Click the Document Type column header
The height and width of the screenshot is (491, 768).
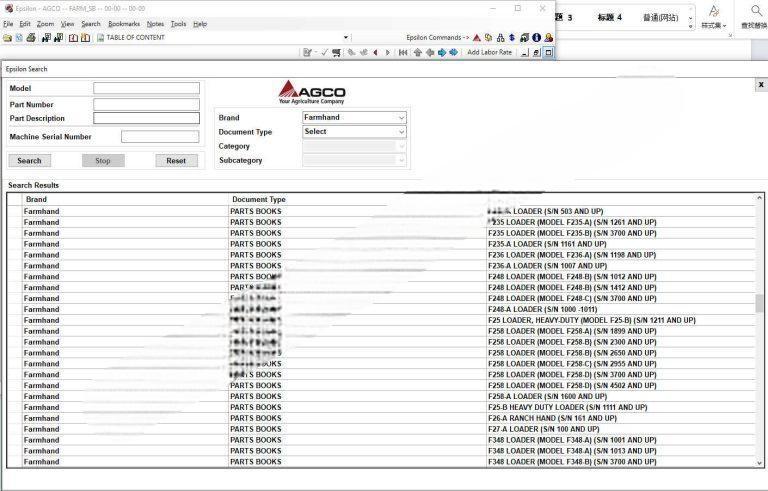pos(358,199)
